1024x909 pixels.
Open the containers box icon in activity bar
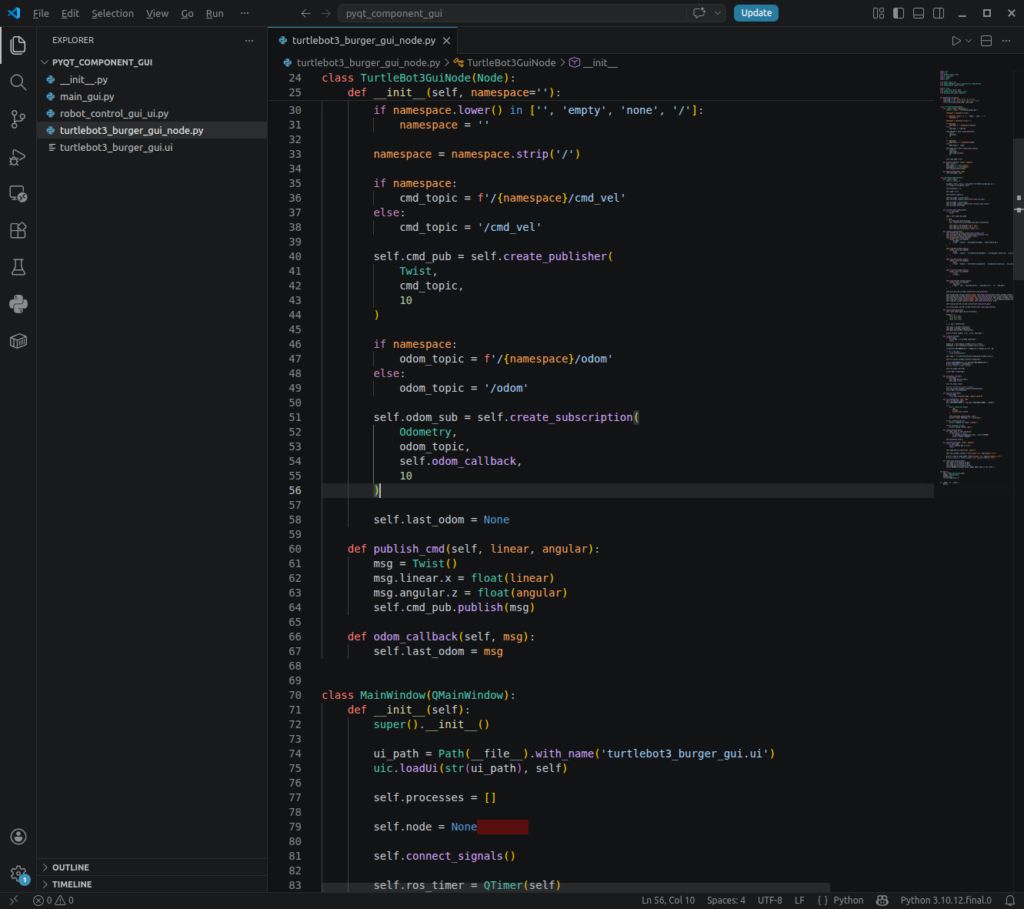coord(18,341)
